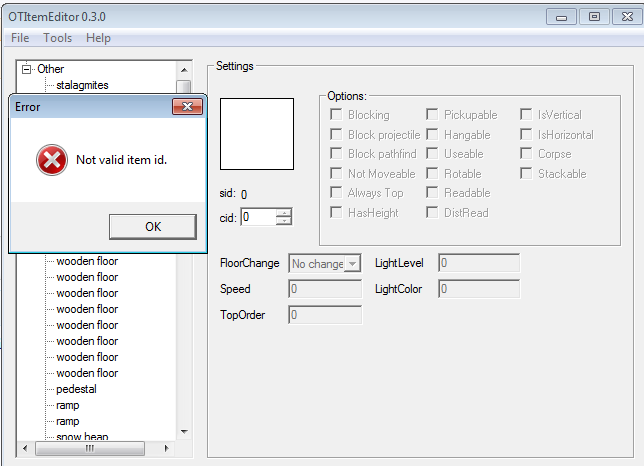Increase cid with the up spinner arrow
This screenshot has width=644, height=466.
(284, 213)
